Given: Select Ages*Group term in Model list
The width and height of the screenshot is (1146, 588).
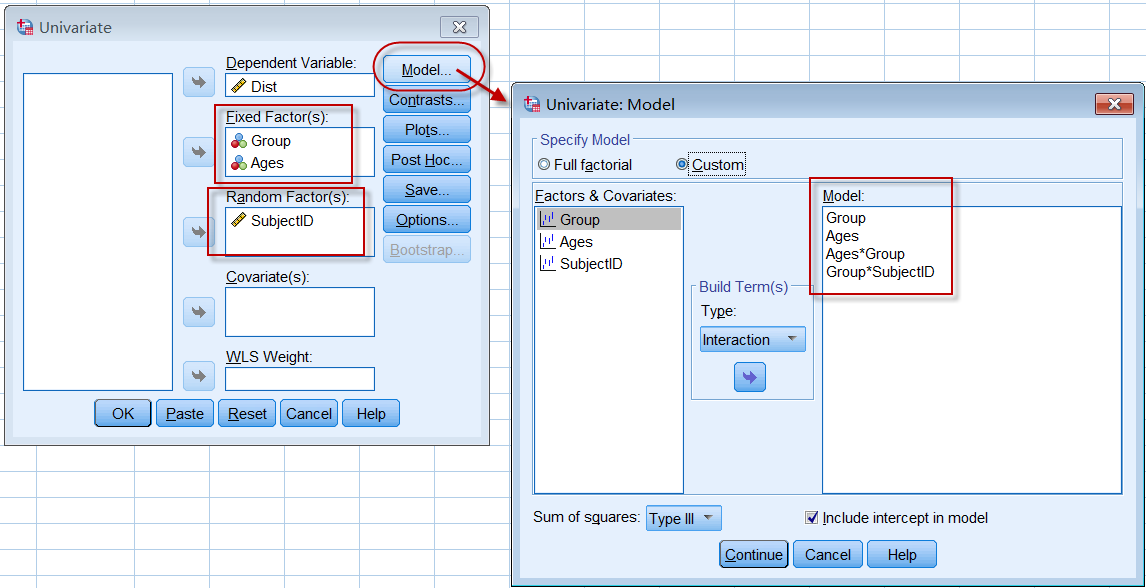Looking at the screenshot, I should pyautogui.click(x=864, y=254).
